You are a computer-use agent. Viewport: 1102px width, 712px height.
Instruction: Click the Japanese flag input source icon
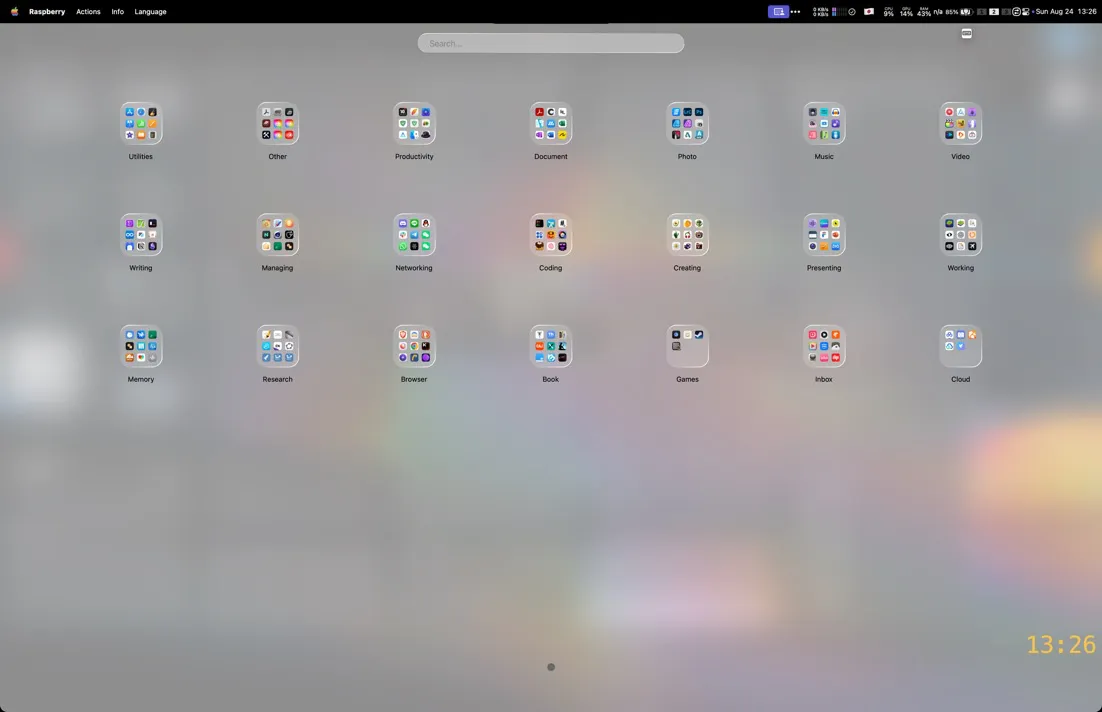[x=869, y=12]
